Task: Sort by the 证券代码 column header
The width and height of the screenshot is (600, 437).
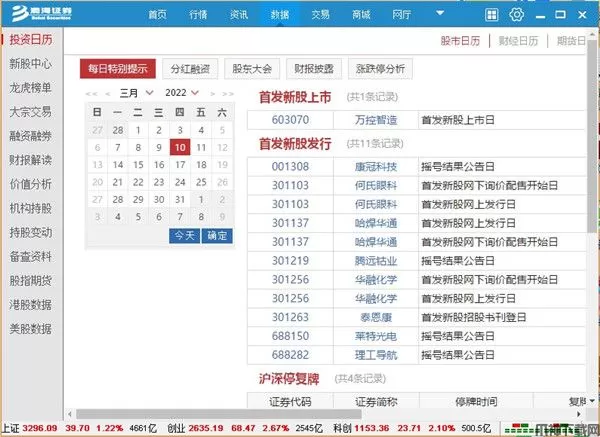Action: (290, 401)
